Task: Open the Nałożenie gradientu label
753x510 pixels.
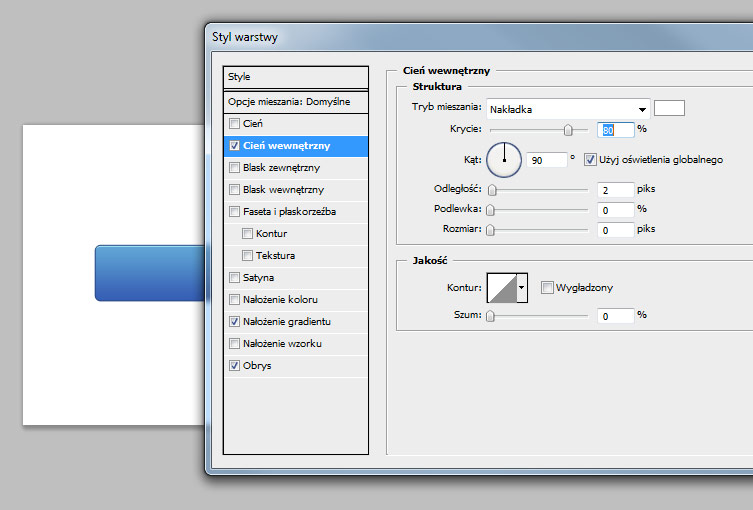Action: 287,322
